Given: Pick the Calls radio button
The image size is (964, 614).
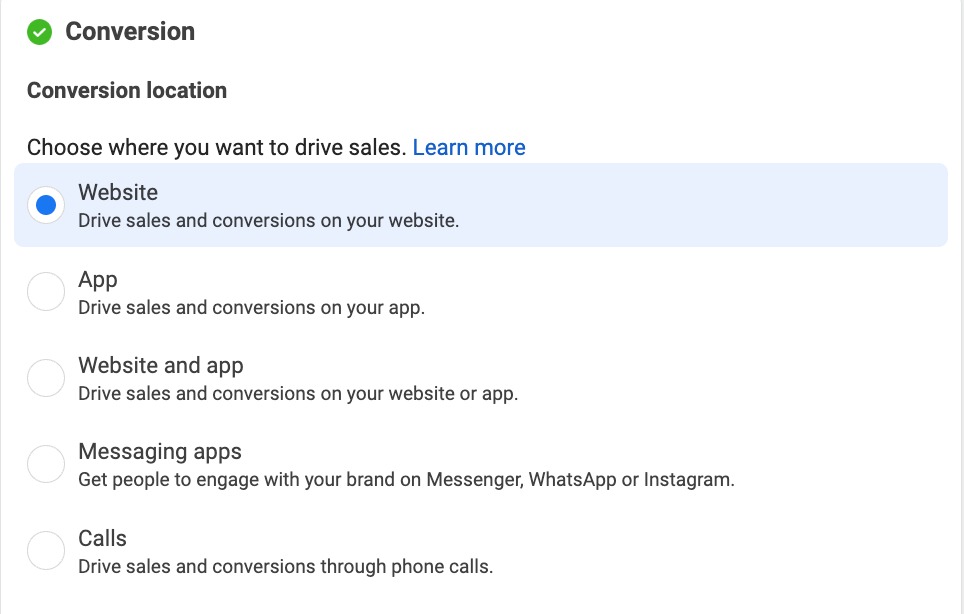Looking at the screenshot, I should pos(45,551).
